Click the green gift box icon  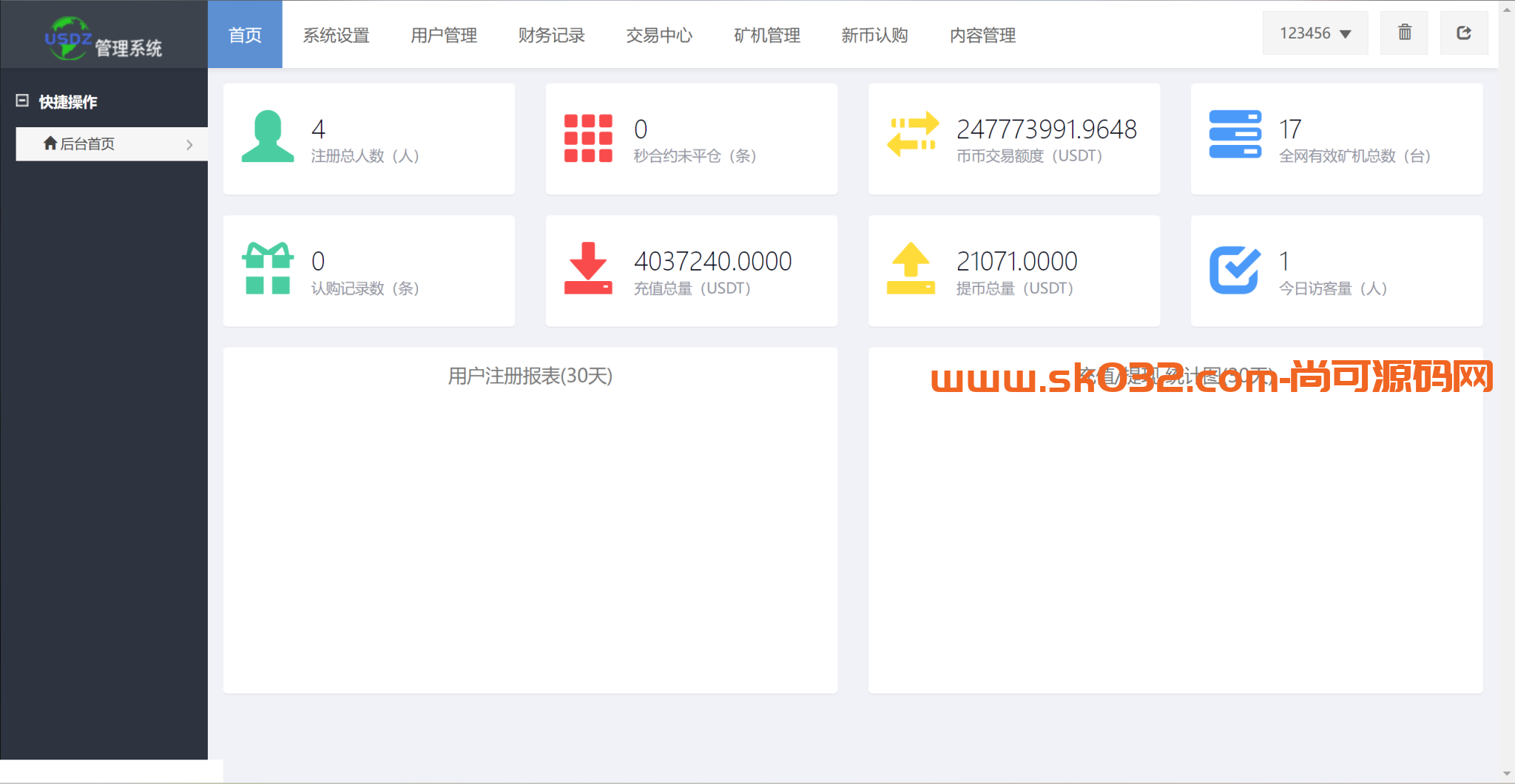click(268, 268)
